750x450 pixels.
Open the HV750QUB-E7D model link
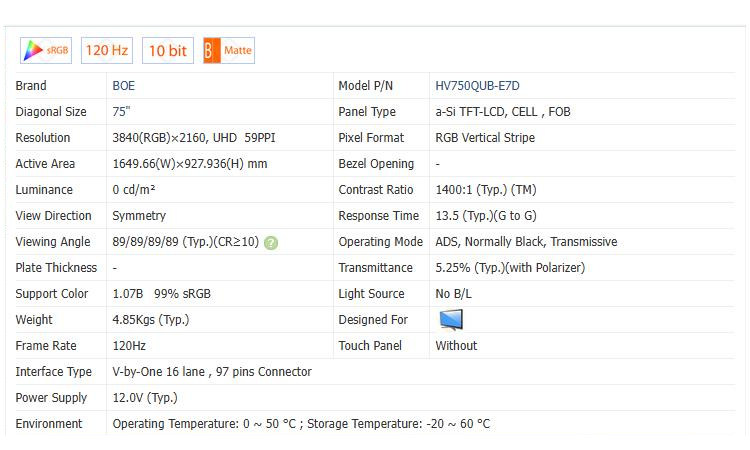click(x=477, y=86)
